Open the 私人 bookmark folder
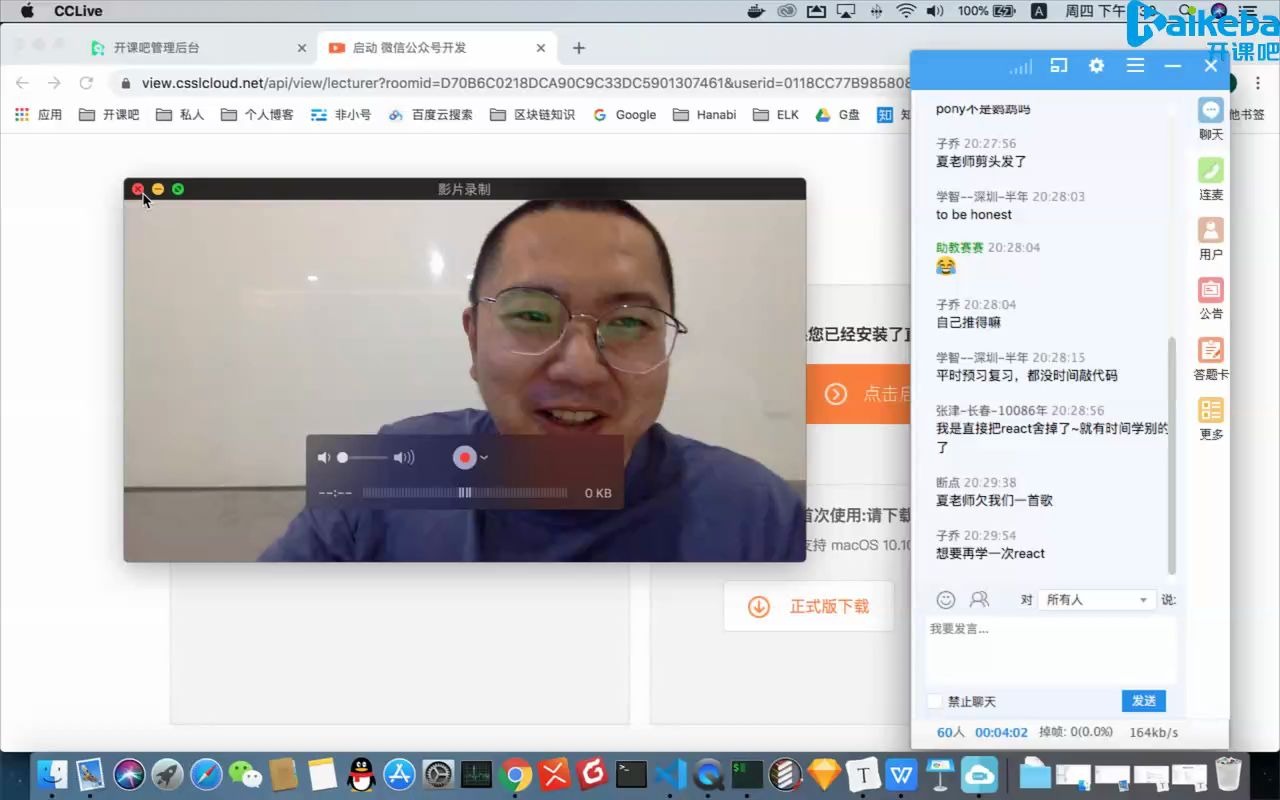1280x800 pixels. pyautogui.click(x=180, y=115)
